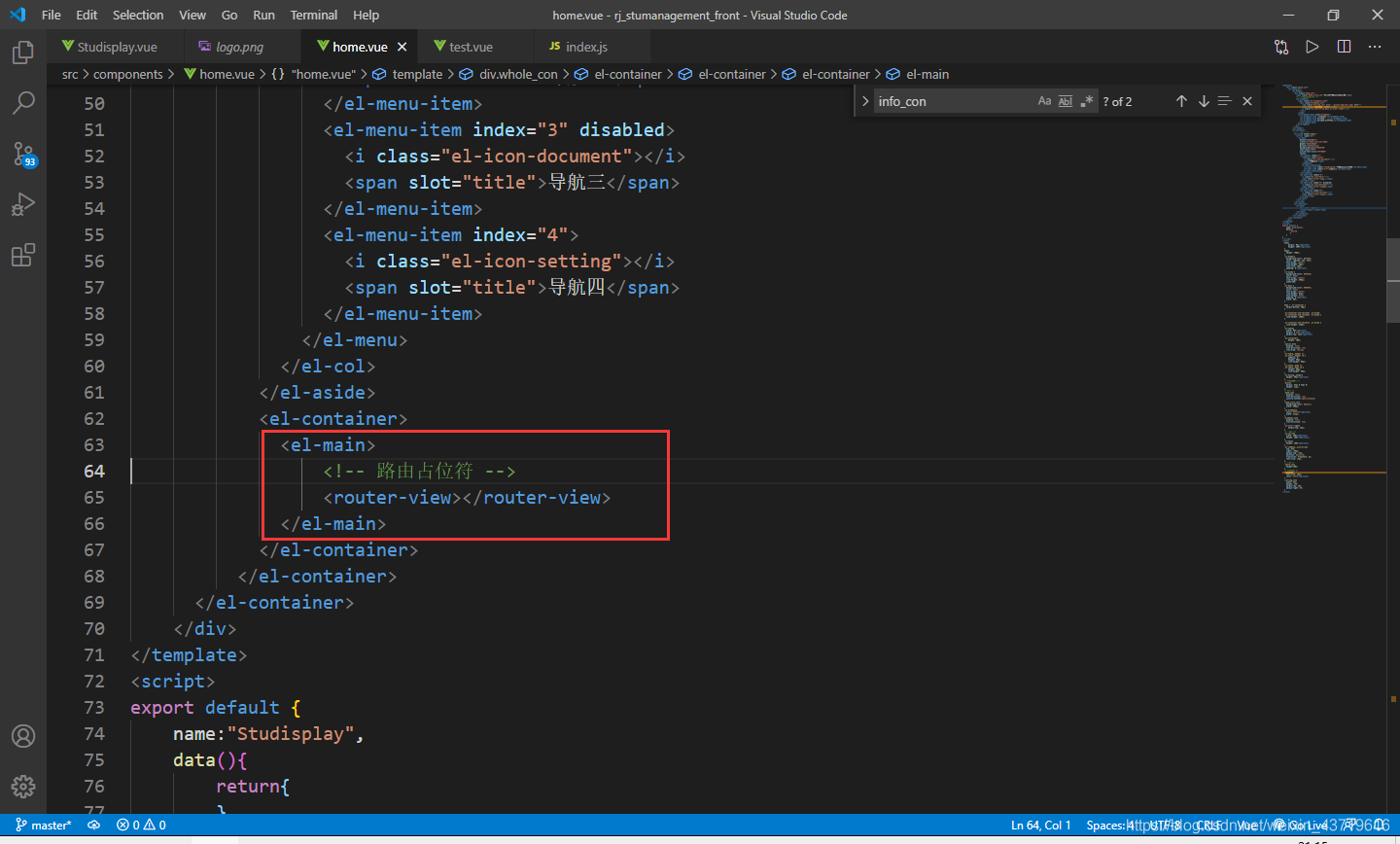
Task: Click the first el-container breadcrumb after div.whole_con
Action: tap(618, 74)
